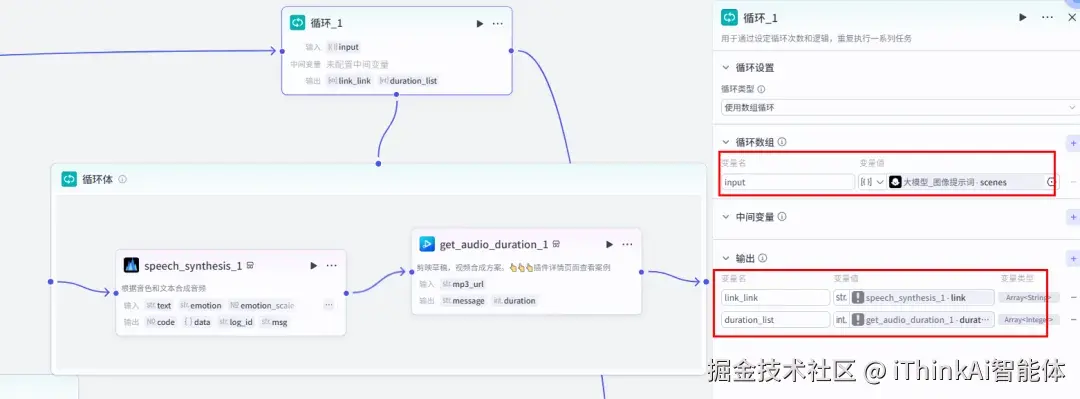Screen dimensions: 1080x399
Task: Add a new 循环数组 variable
Action: coord(1072,143)
